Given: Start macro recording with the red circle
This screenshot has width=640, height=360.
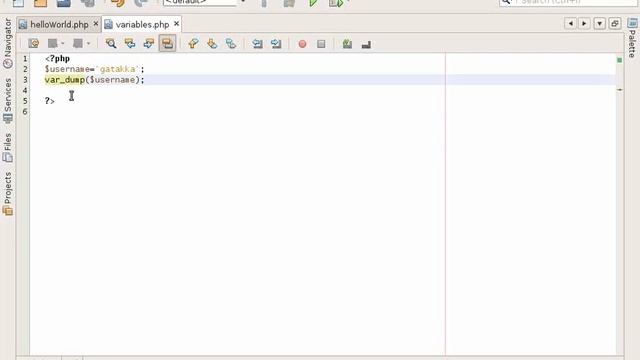Looking at the screenshot, I should tap(302, 44).
